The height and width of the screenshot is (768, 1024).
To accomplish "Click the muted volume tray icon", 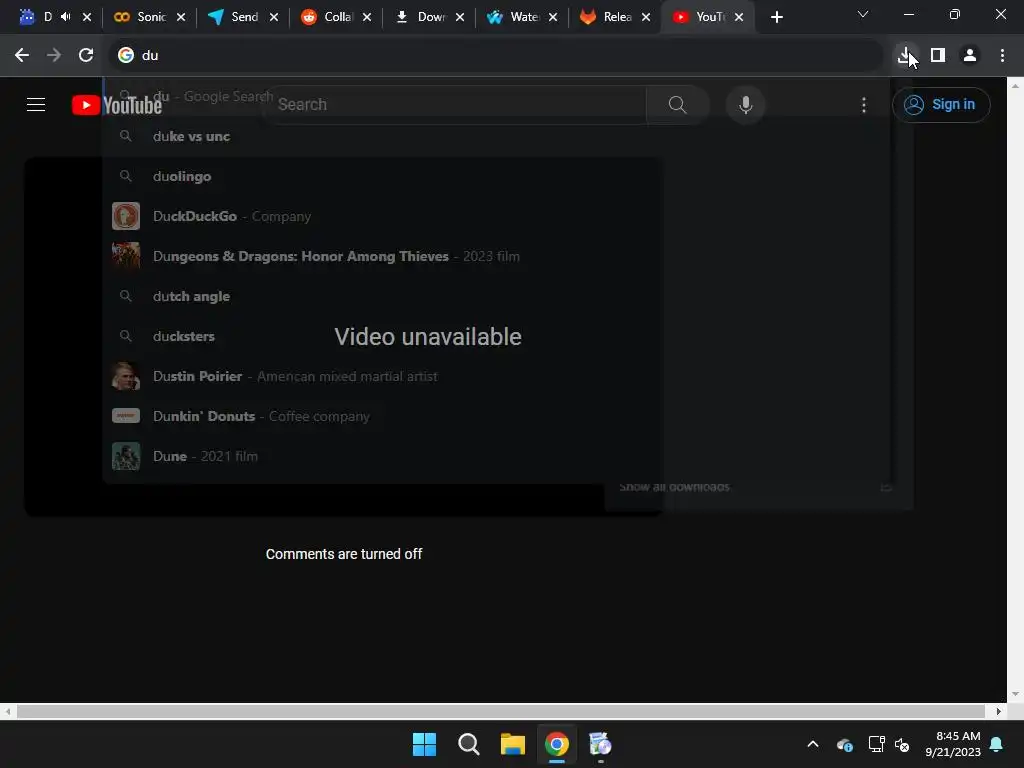I will (x=902, y=744).
